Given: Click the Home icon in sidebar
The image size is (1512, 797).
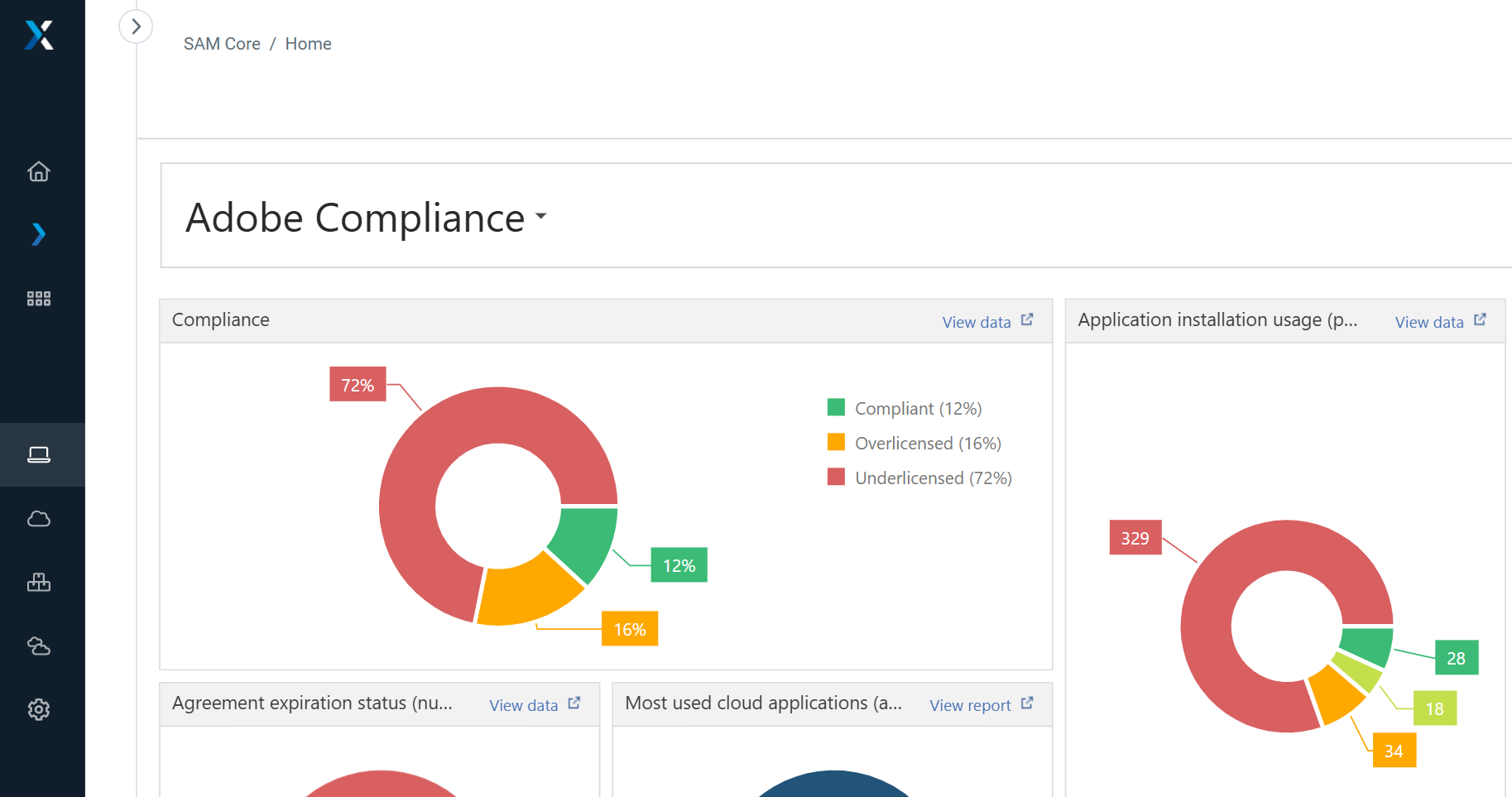Looking at the screenshot, I should point(39,171).
